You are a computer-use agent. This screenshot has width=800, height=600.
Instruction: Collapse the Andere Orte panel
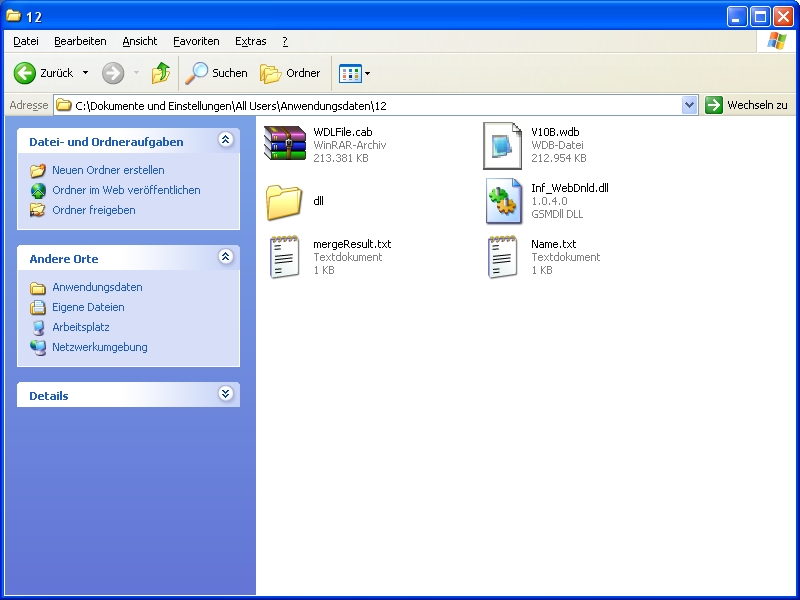point(226,256)
